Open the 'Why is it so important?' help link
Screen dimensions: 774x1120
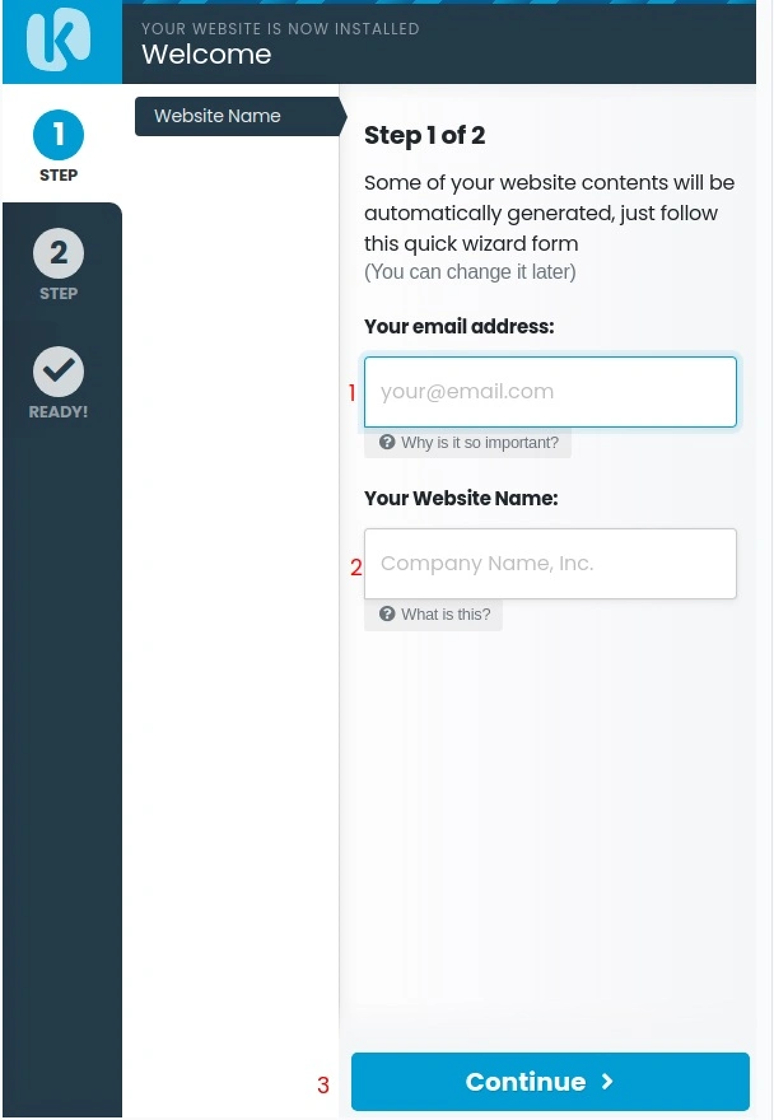pos(479,442)
